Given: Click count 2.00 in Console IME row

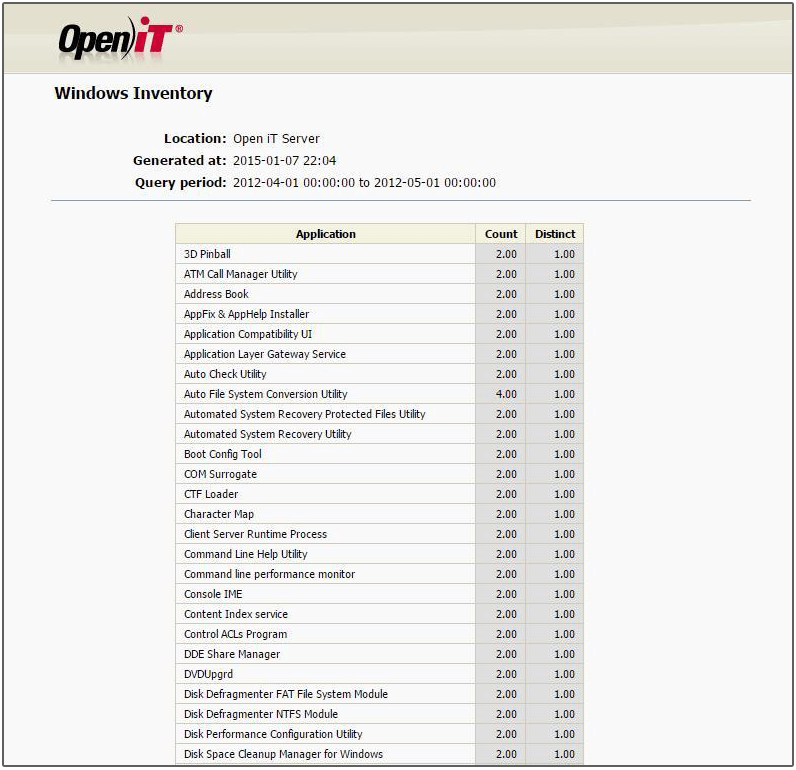Looking at the screenshot, I should (x=506, y=594).
